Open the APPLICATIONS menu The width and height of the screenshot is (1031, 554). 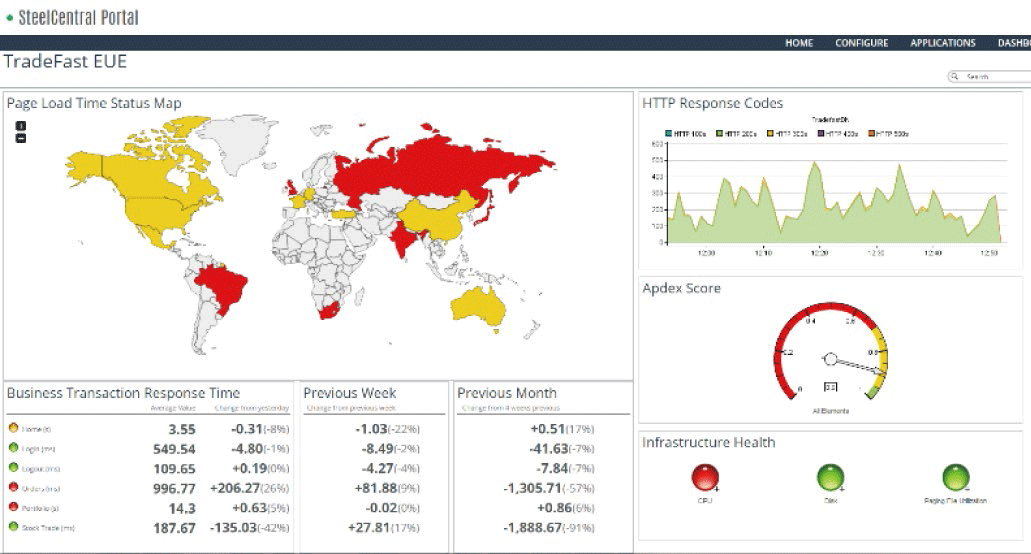(x=942, y=43)
